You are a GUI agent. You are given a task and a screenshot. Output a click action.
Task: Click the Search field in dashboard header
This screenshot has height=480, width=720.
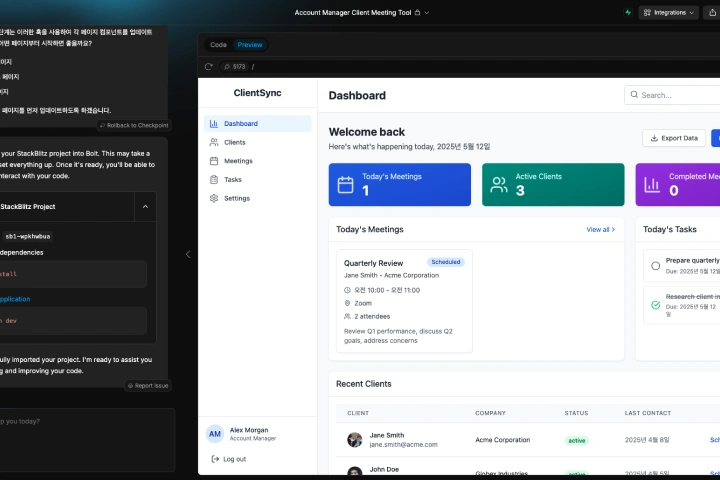672,95
